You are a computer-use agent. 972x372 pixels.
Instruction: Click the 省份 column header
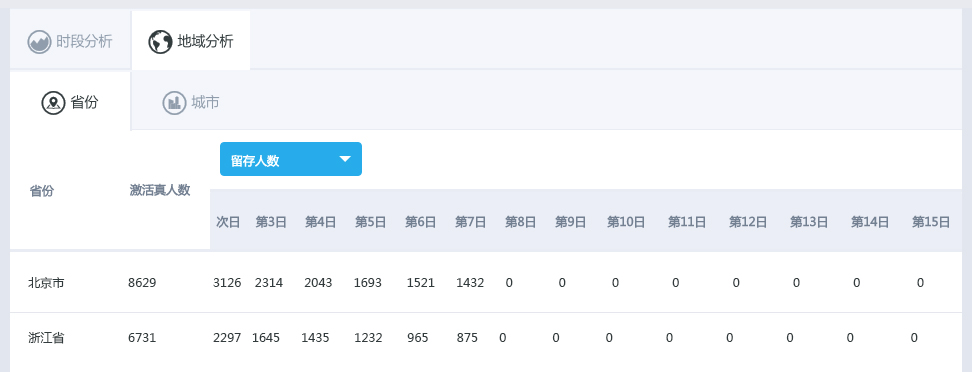pyautogui.click(x=42, y=191)
